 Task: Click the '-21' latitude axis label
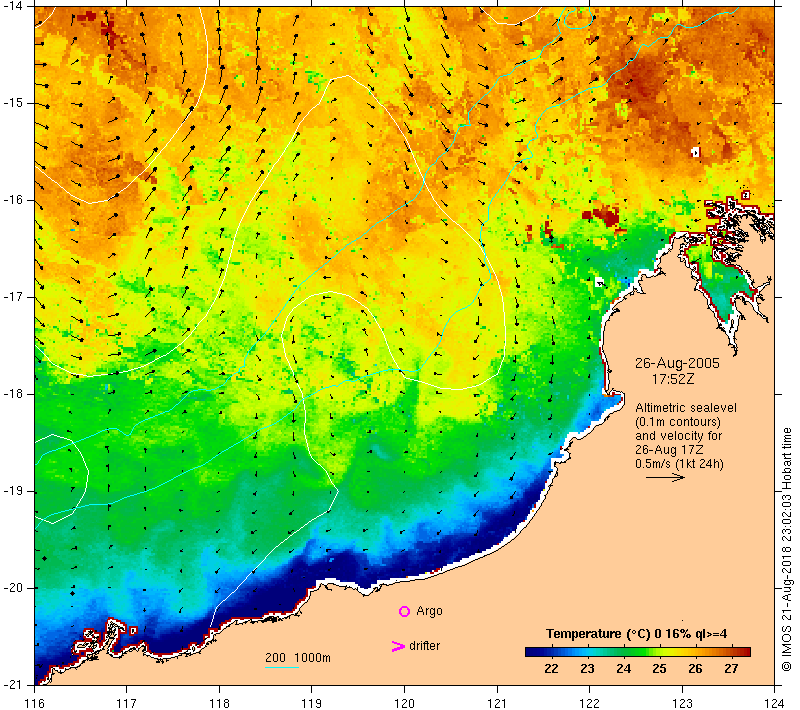pos(14,685)
